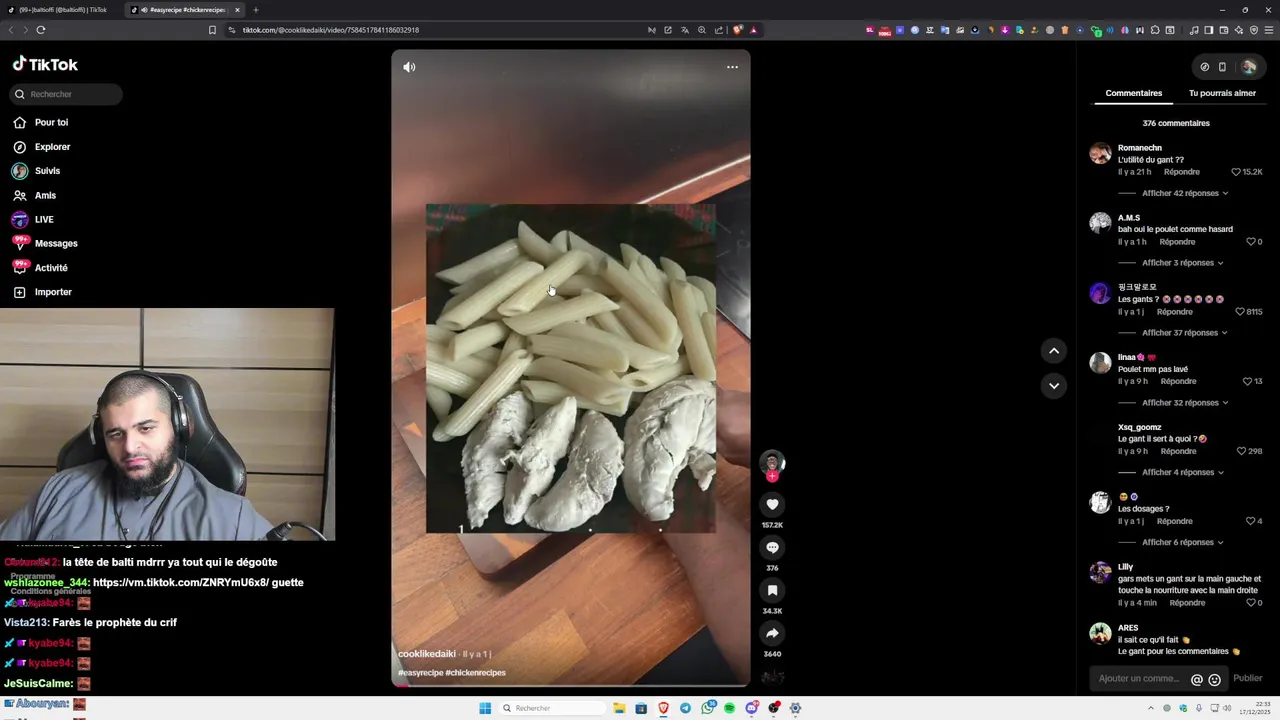The height and width of the screenshot is (720, 1280).
Task: Open Romanechn's profile avatar in comments
Action: point(1100,153)
